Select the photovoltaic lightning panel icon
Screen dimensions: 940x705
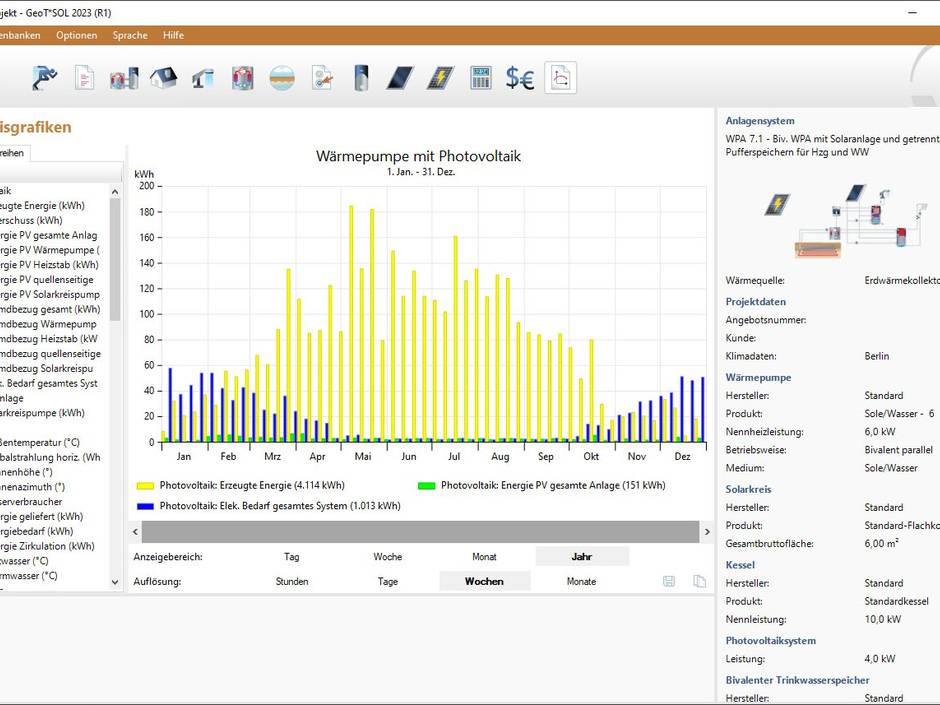[x=440, y=78]
